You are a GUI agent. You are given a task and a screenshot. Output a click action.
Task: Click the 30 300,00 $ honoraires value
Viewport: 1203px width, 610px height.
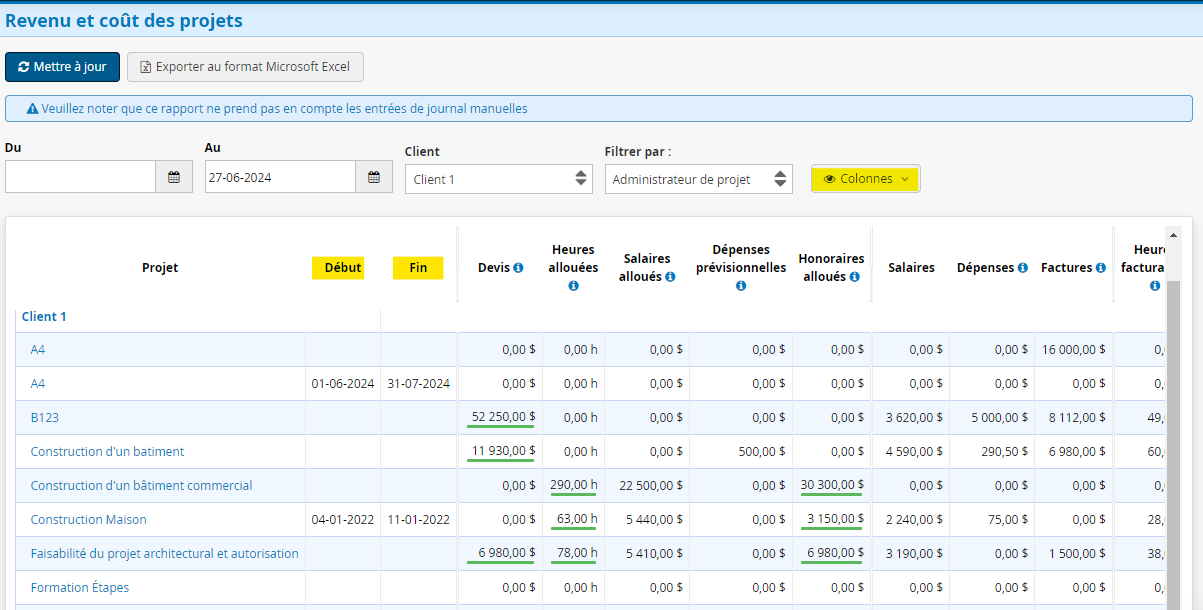[832, 485]
